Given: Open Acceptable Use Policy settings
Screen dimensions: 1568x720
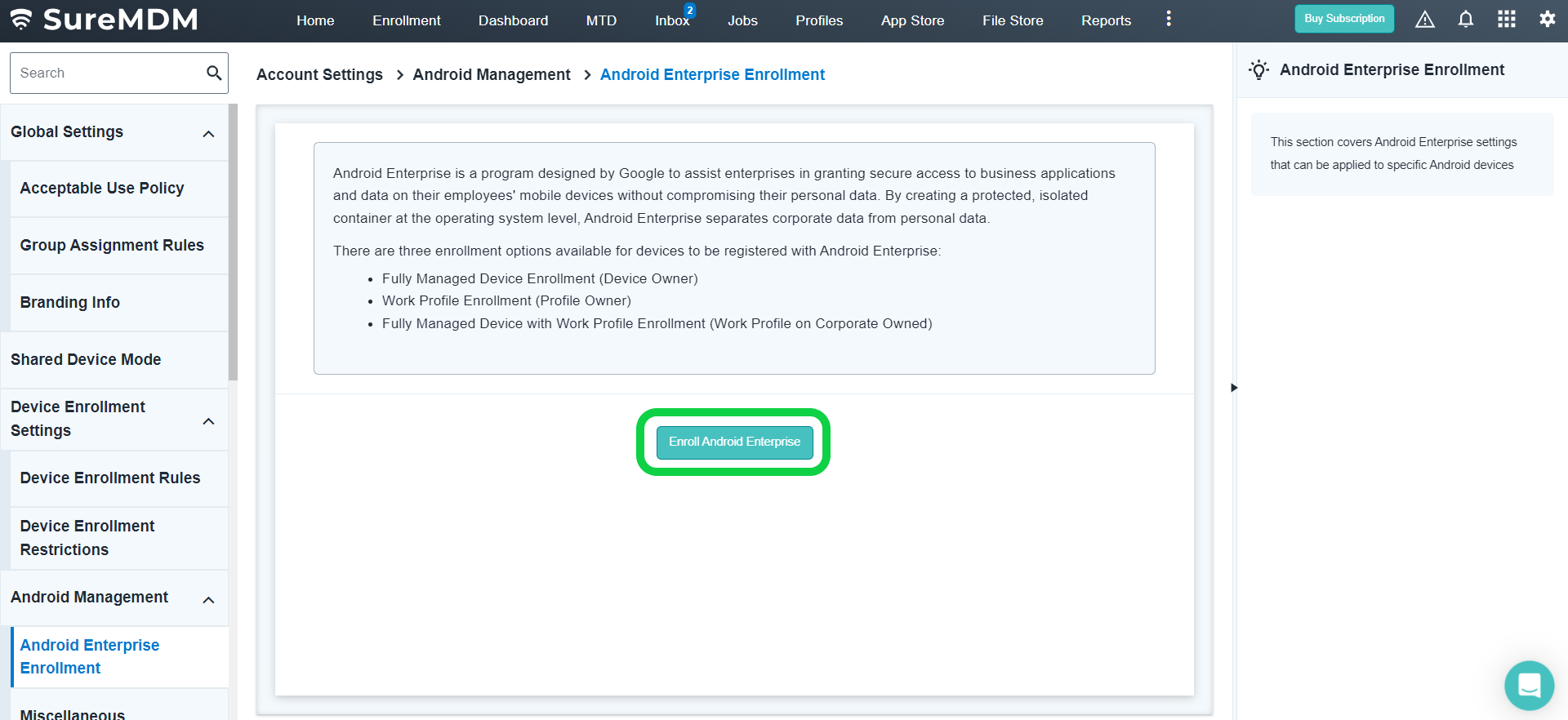Looking at the screenshot, I should click(119, 189).
